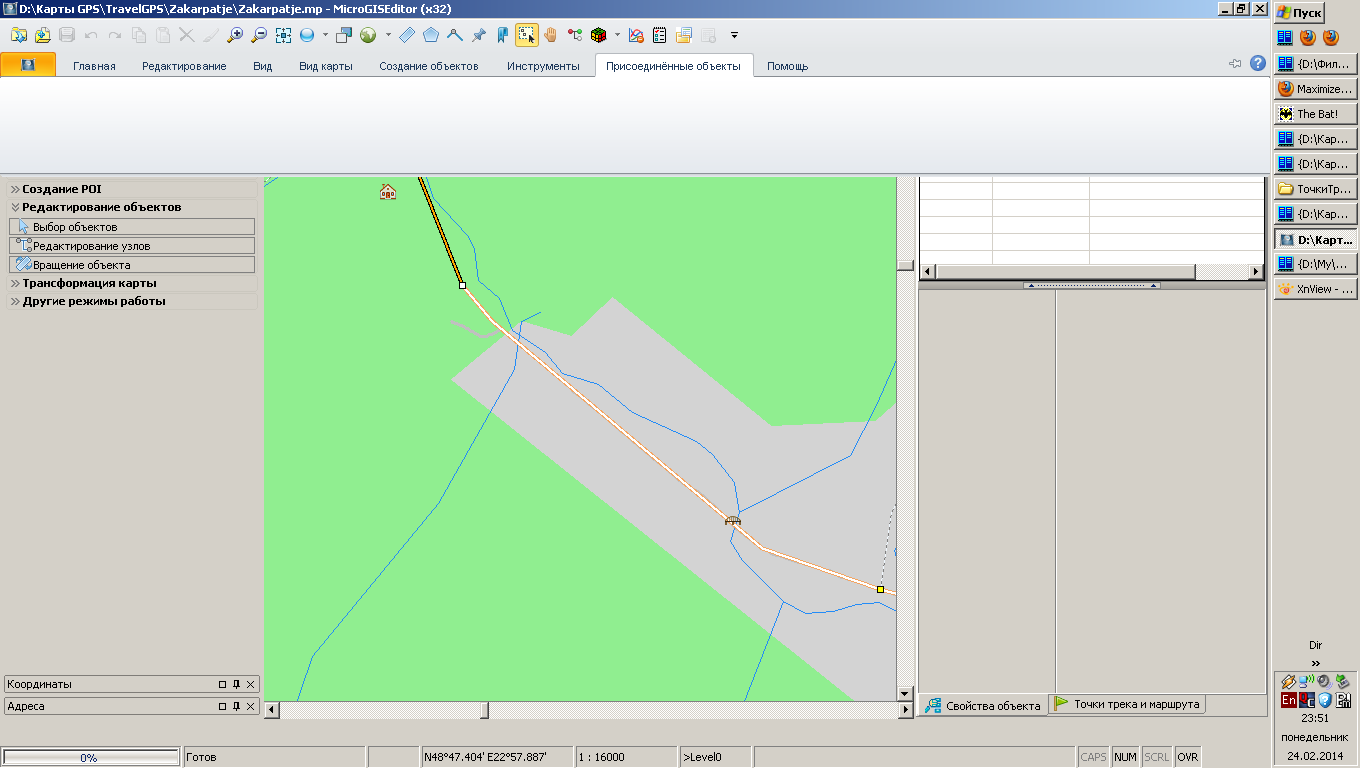Viewport: 1360px width, 768px height.
Task: Open the Инструменты ribbon tab
Action: pos(543,66)
